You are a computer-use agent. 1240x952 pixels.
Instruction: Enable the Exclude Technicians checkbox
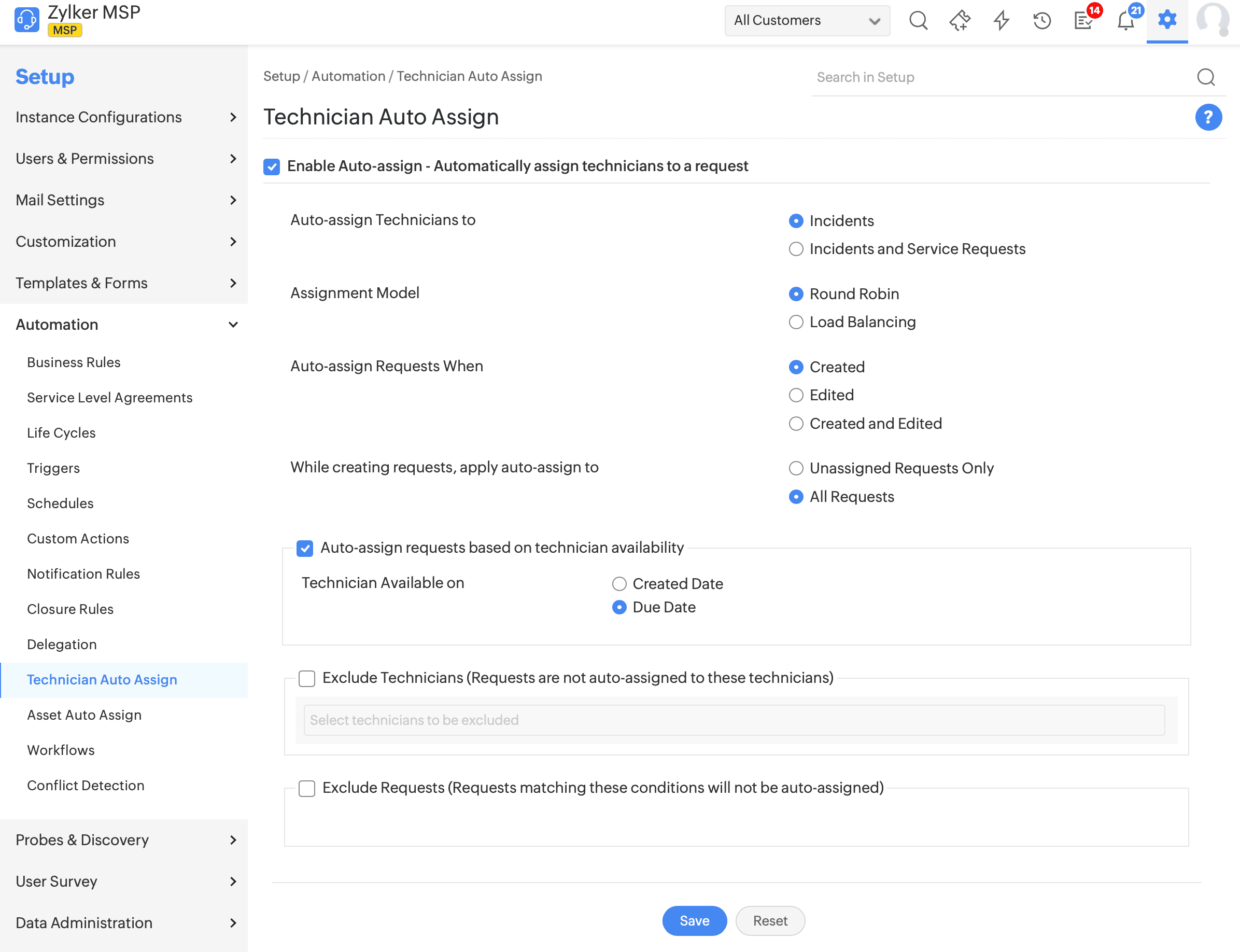coord(306,678)
